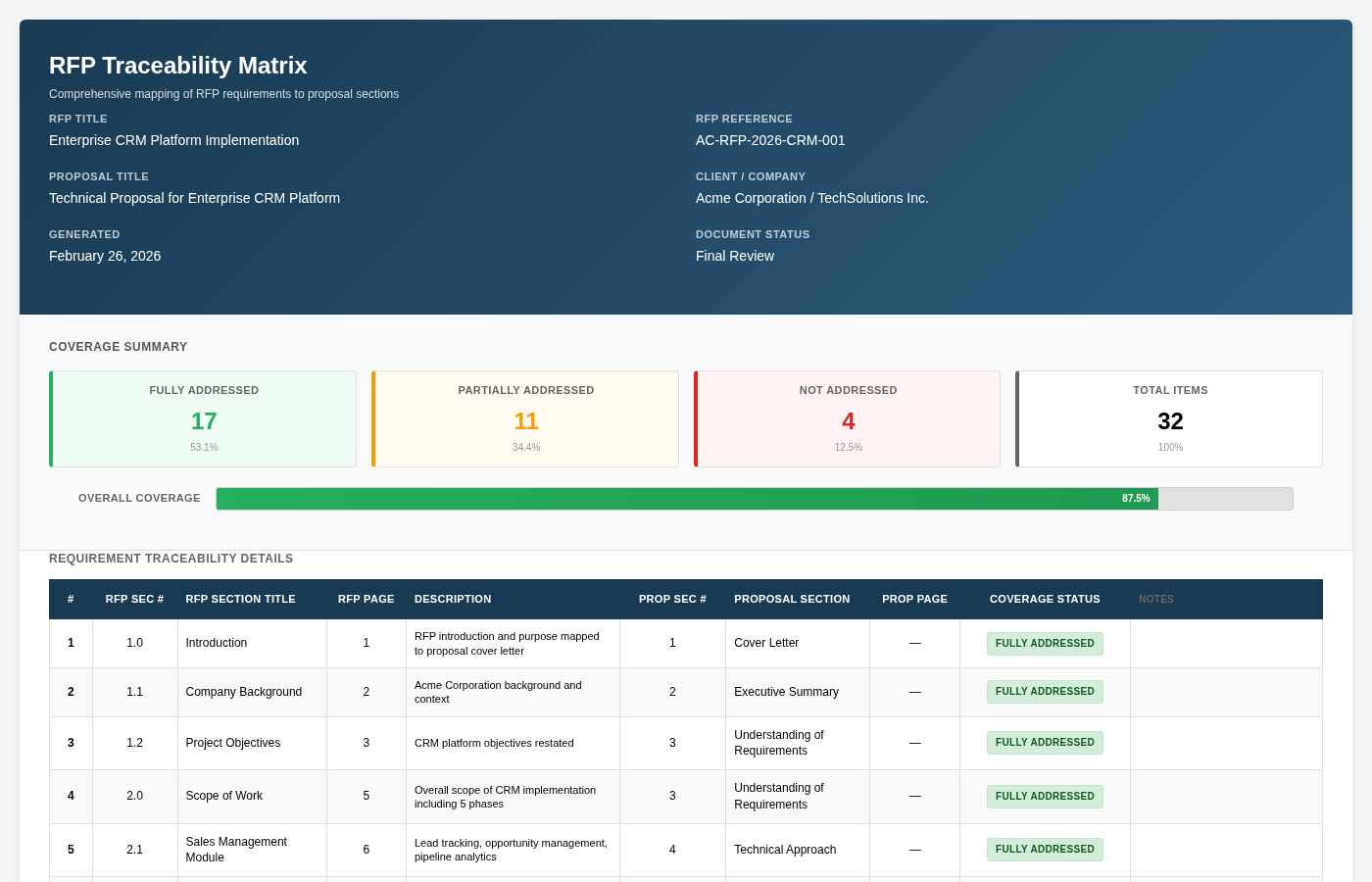The width and height of the screenshot is (1372, 882).
Task: Select the Not Addressed summary card
Action: [x=847, y=418]
